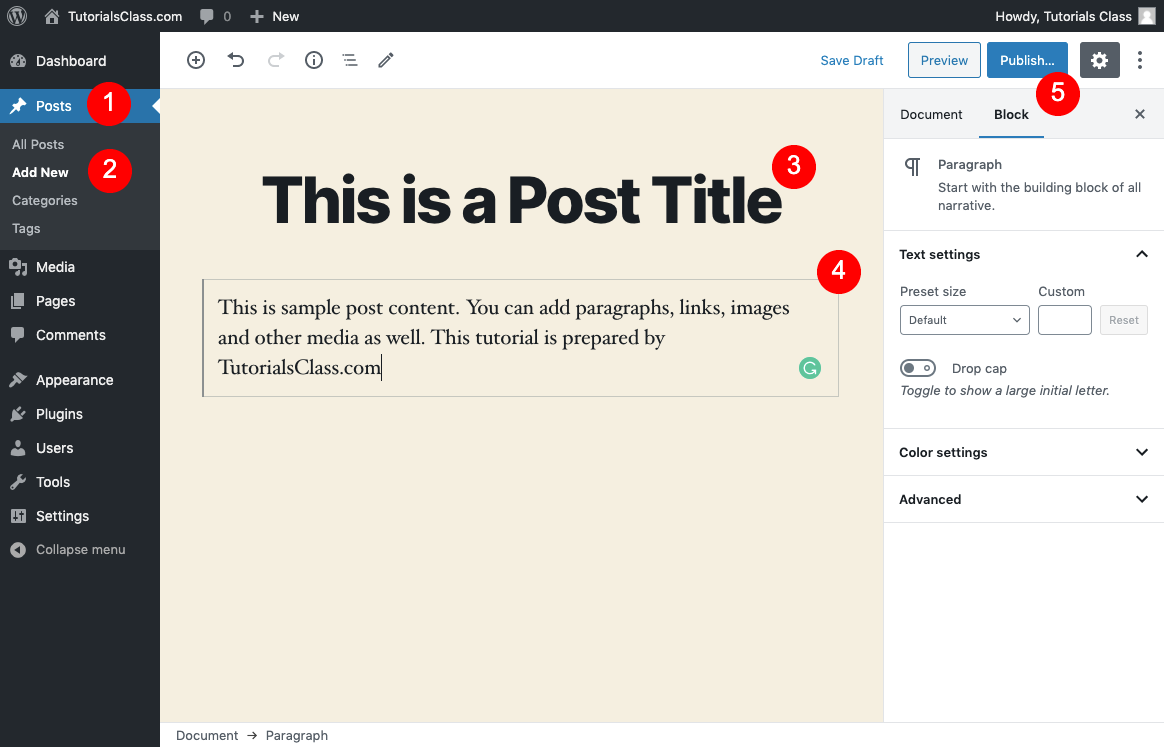The width and height of the screenshot is (1164, 747).
Task: Open block navigation list icon
Action: coord(349,60)
